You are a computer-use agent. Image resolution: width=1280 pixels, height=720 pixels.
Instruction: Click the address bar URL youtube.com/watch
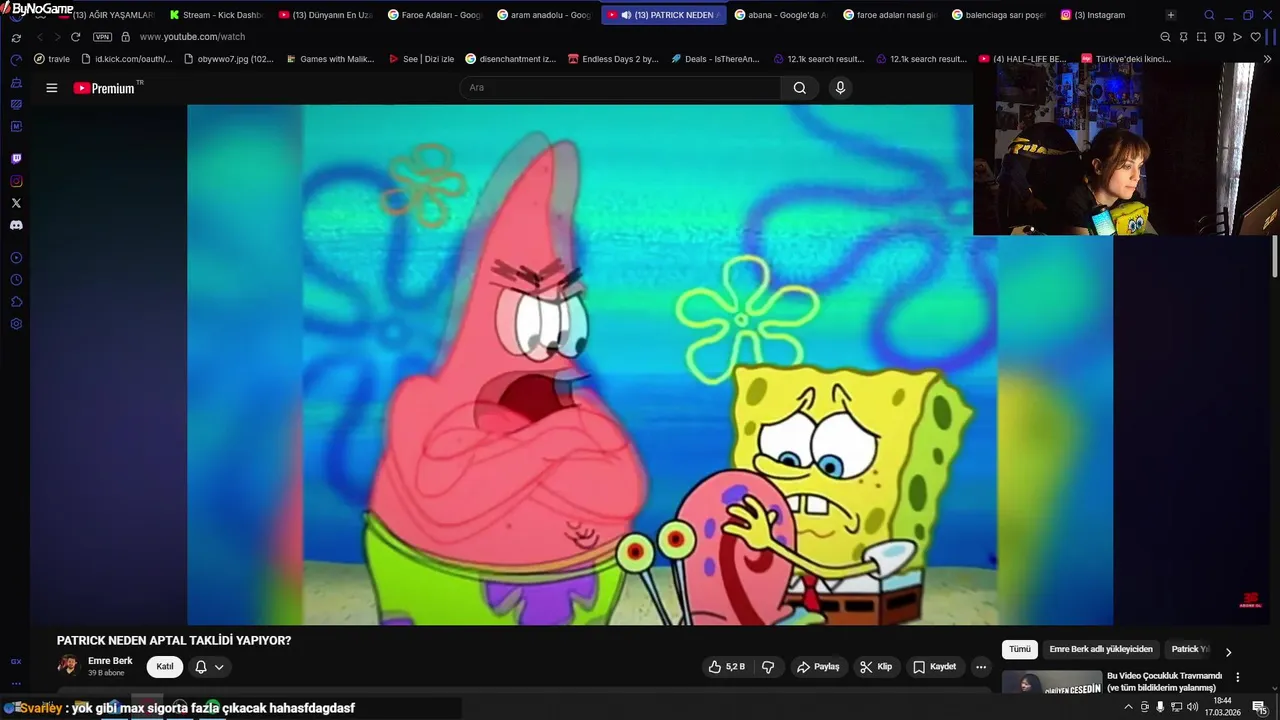click(x=192, y=37)
